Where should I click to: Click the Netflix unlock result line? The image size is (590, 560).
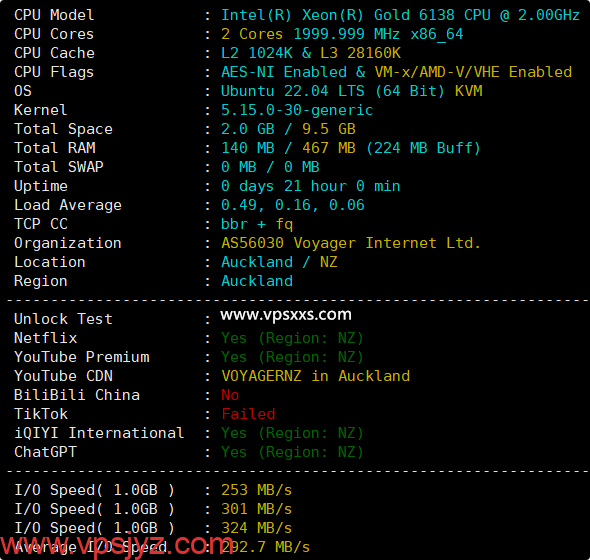click(292, 338)
